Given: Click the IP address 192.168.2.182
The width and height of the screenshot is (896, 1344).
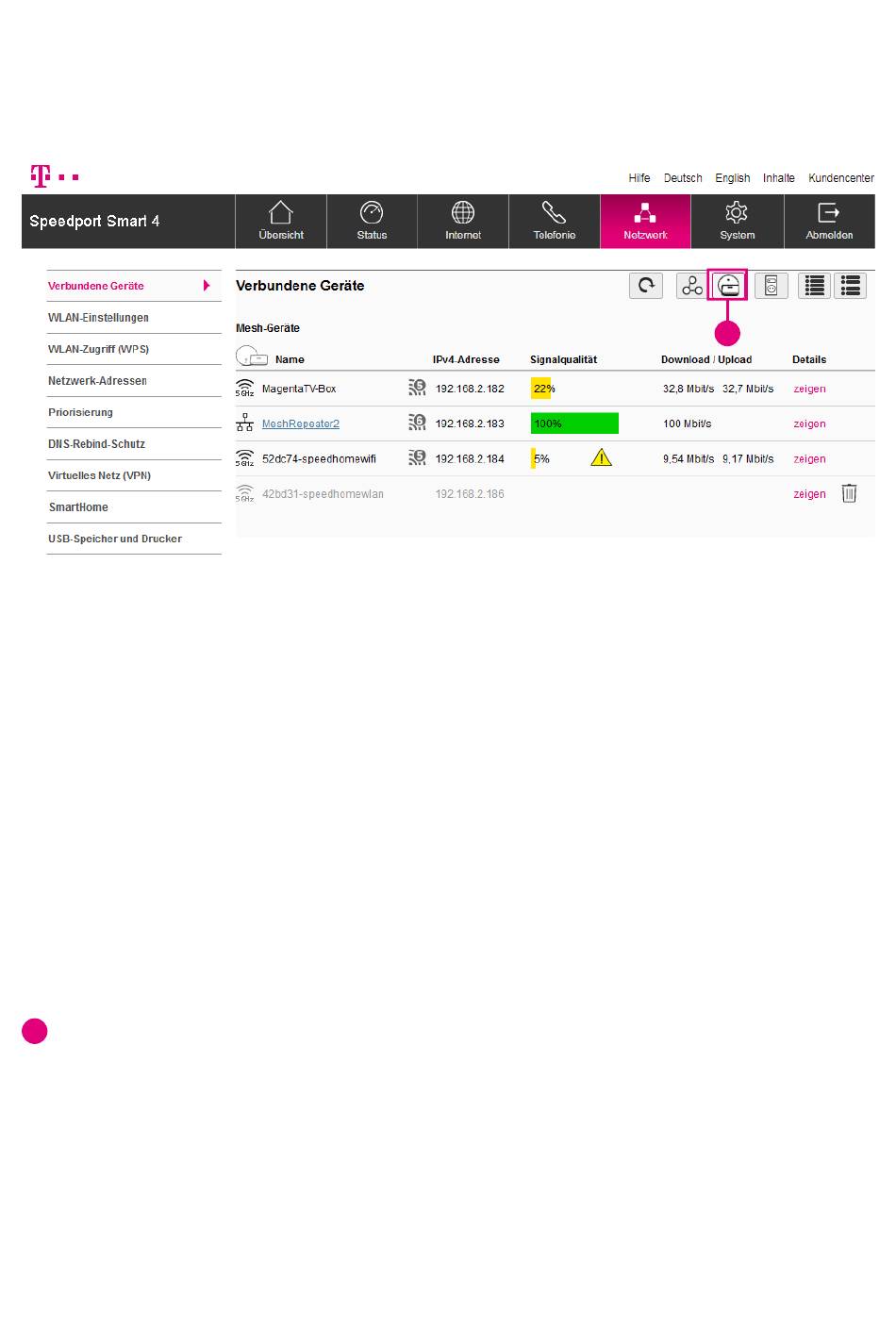Looking at the screenshot, I should (x=470, y=389).
